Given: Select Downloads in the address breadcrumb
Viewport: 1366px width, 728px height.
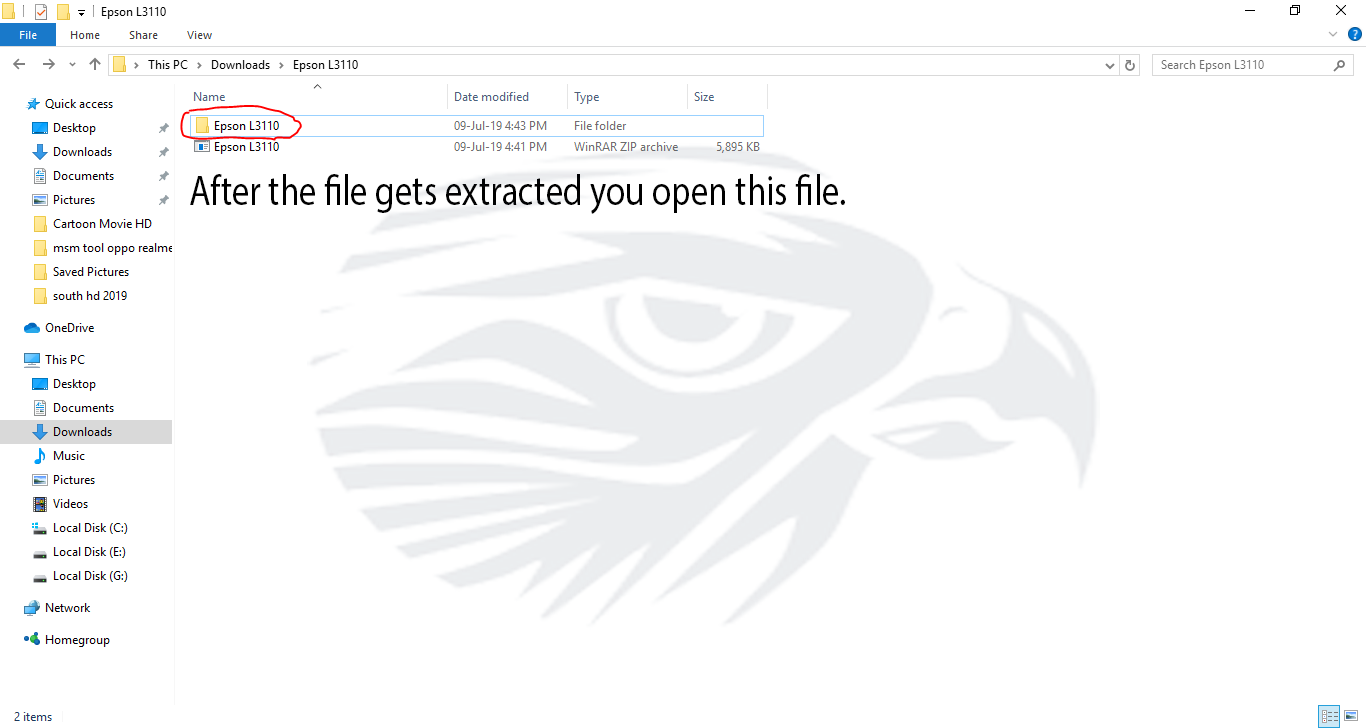Looking at the screenshot, I should [240, 65].
